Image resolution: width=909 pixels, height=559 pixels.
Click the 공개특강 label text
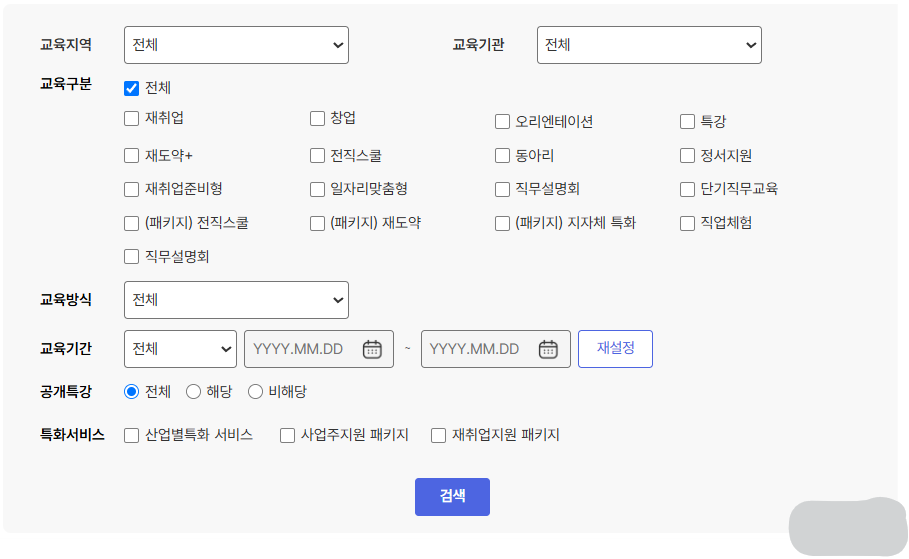[66, 392]
